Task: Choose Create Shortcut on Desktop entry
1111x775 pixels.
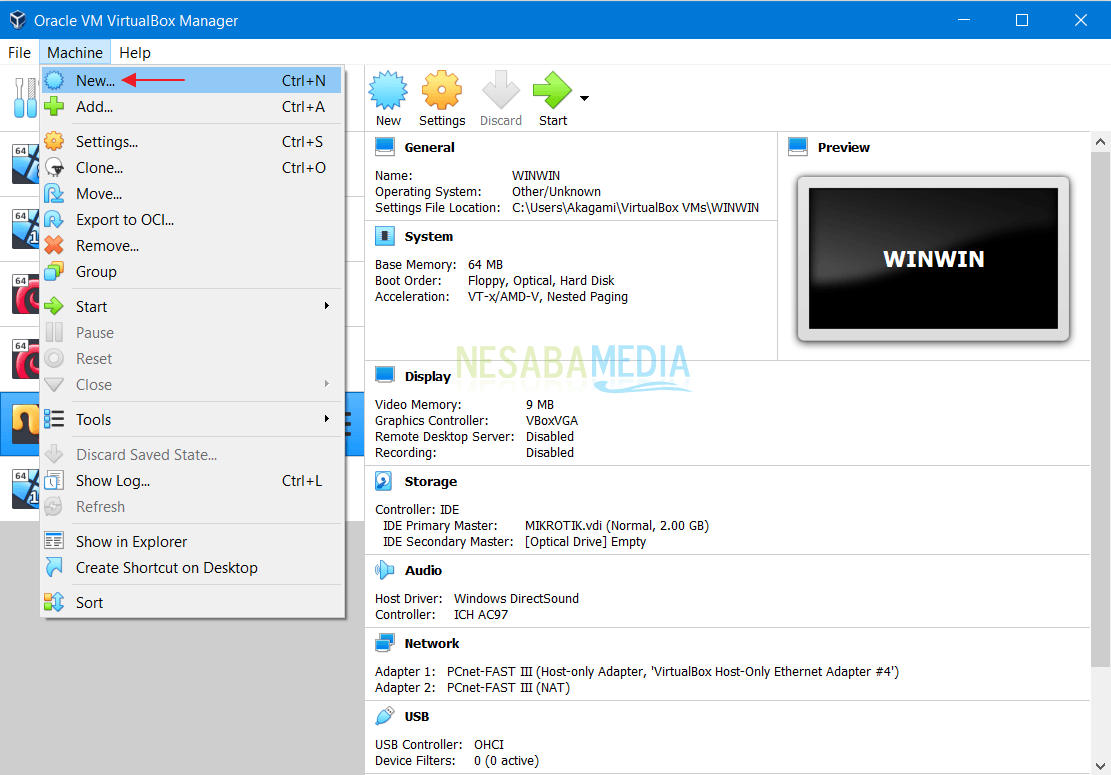Action: click(192, 568)
